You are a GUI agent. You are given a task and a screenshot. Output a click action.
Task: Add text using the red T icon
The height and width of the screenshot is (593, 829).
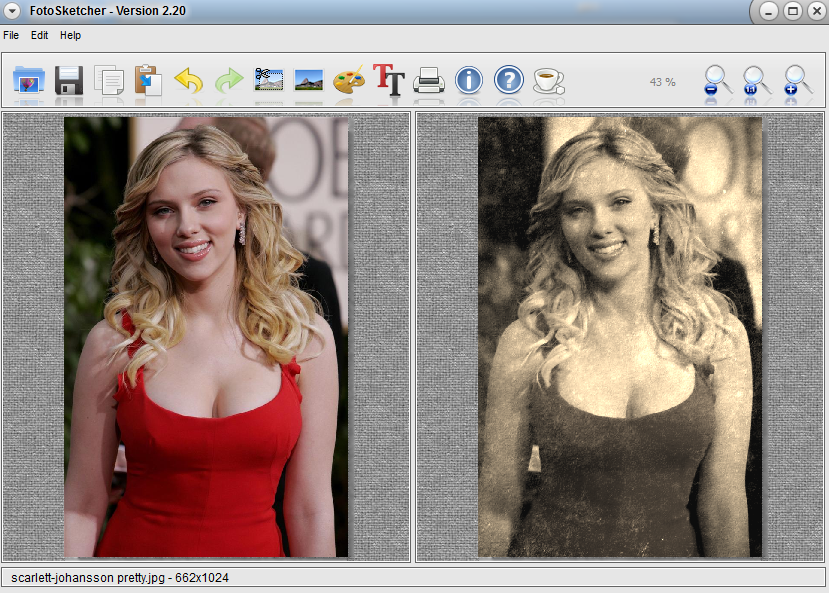pos(389,80)
